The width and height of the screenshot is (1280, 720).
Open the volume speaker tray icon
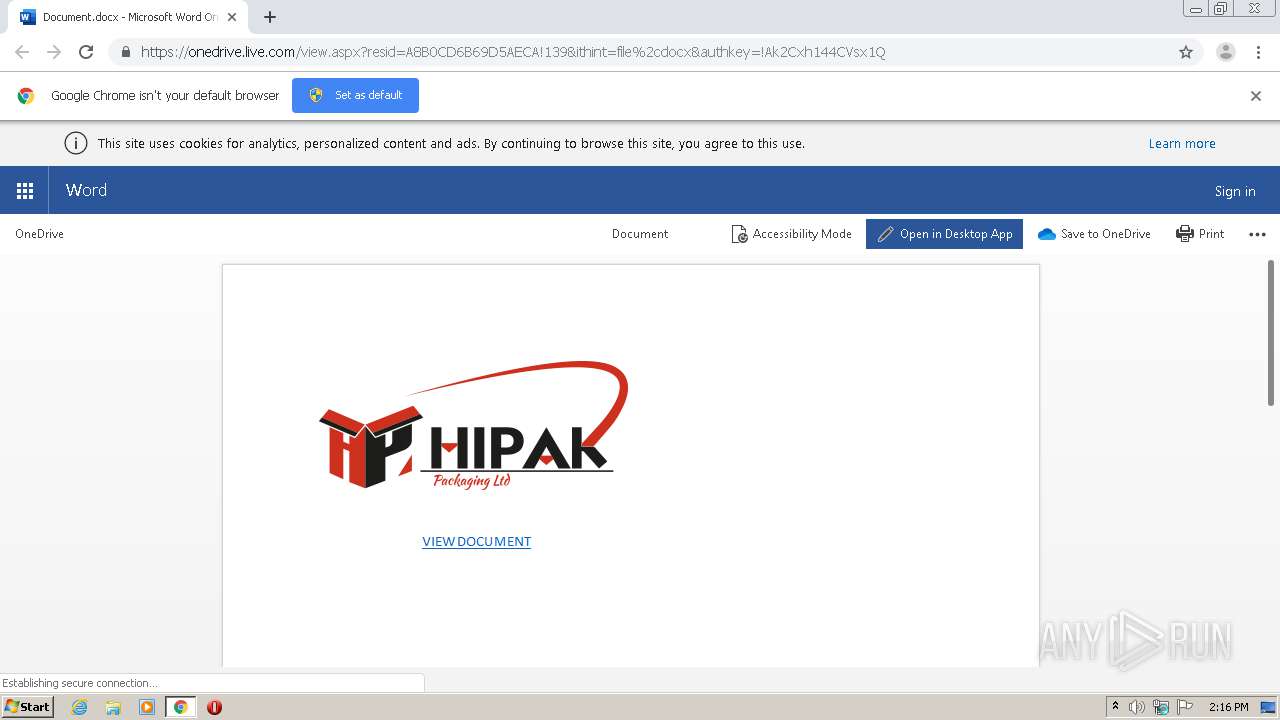pos(1137,707)
